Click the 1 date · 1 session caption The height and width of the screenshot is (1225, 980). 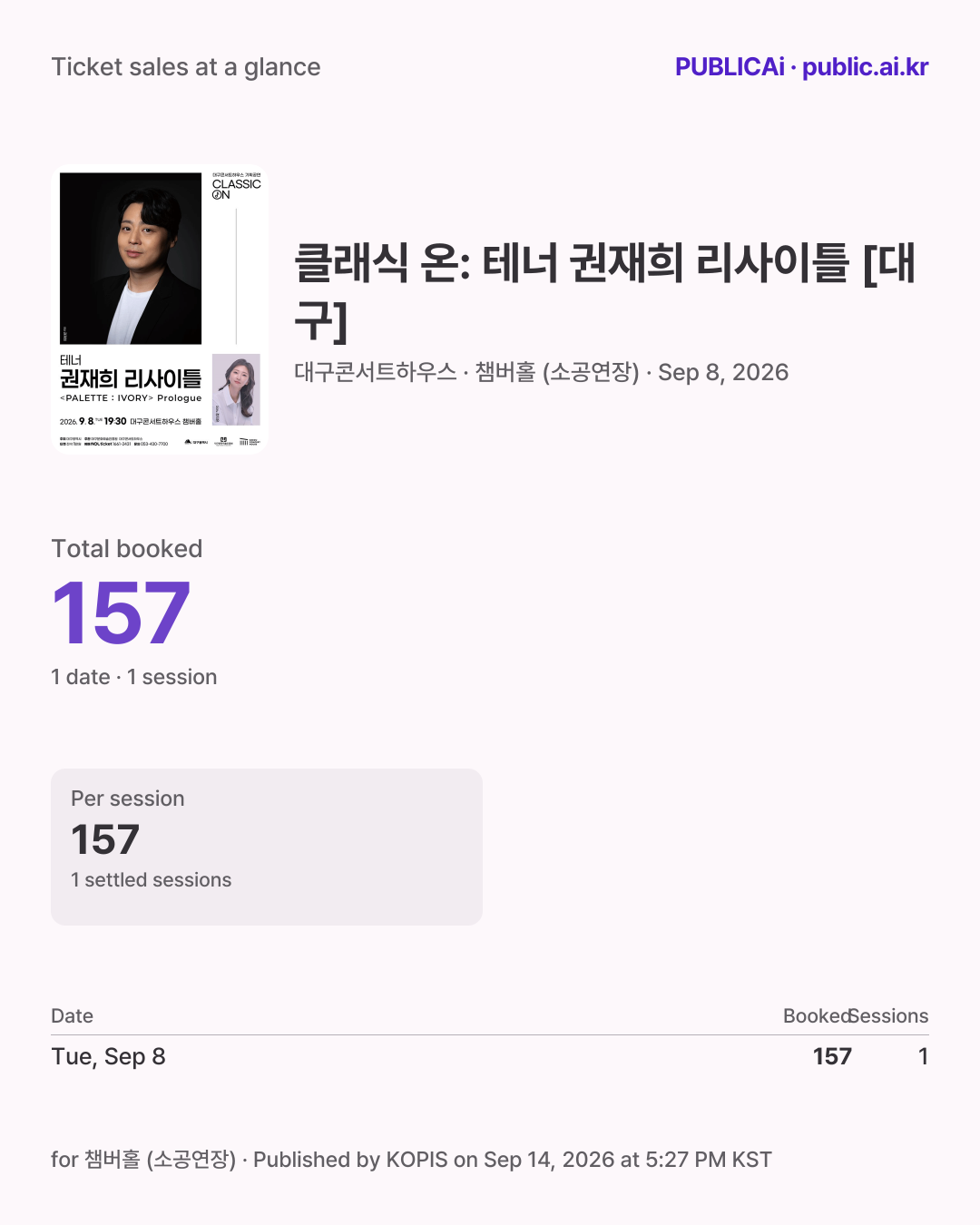tap(134, 677)
